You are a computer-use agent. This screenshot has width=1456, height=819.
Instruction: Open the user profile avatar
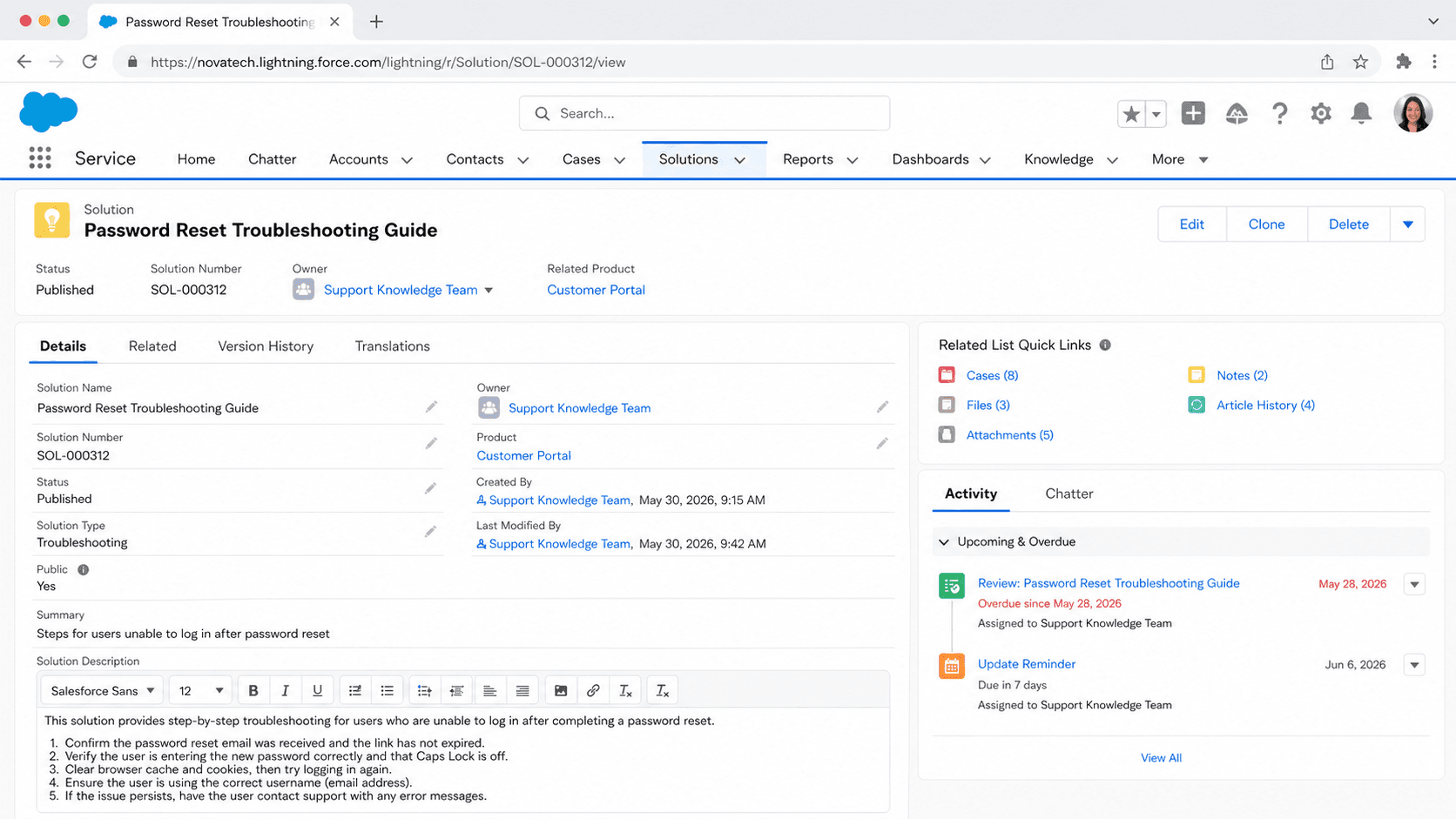pyautogui.click(x=1412, y=113)
